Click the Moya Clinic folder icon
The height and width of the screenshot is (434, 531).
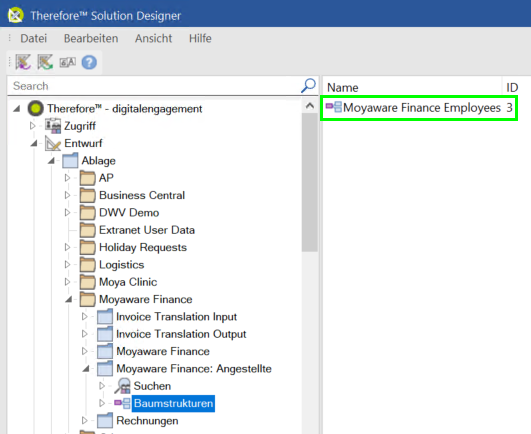tap(88, 282)
